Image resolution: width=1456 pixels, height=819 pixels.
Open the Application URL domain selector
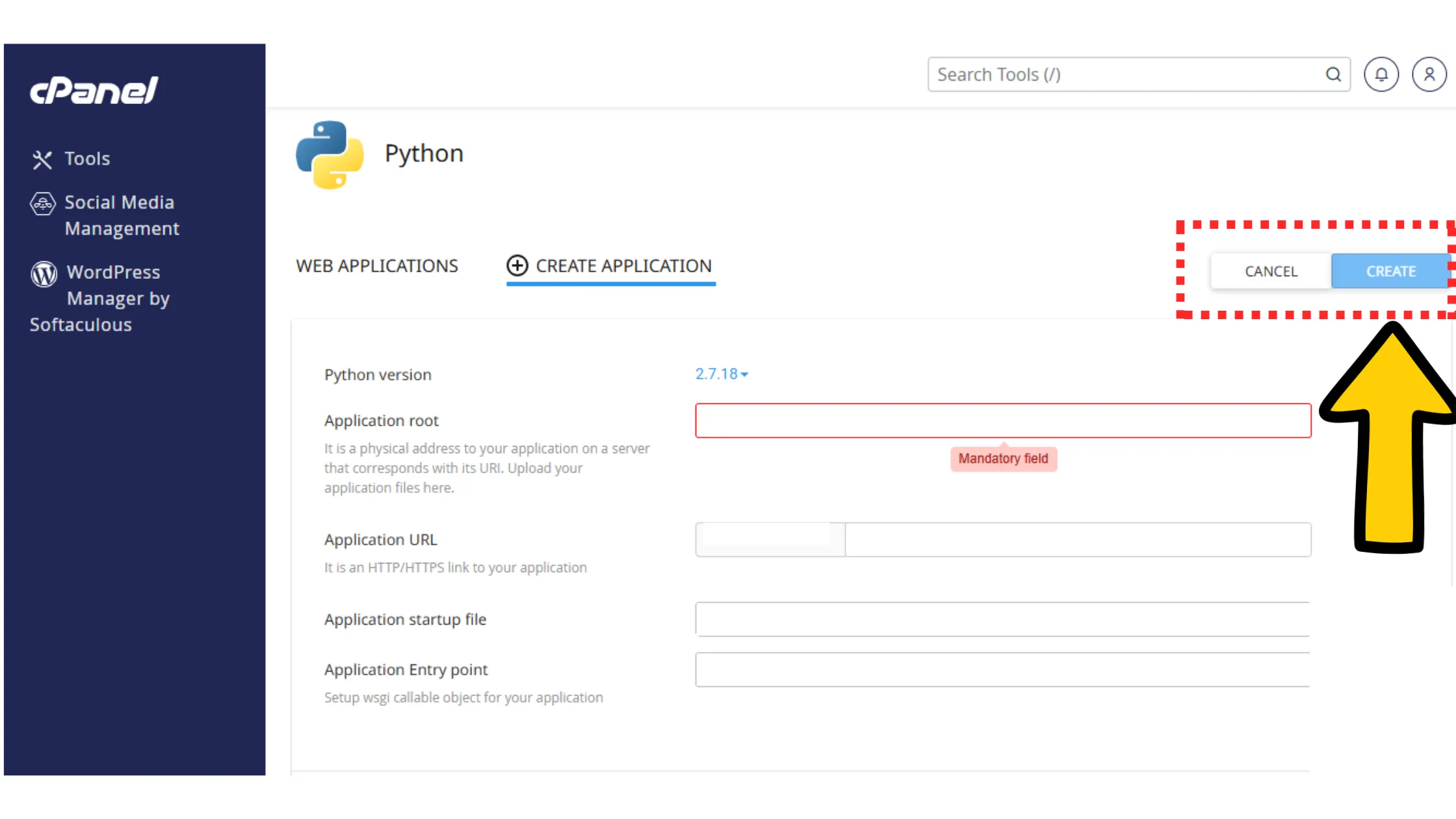(770, 539)
